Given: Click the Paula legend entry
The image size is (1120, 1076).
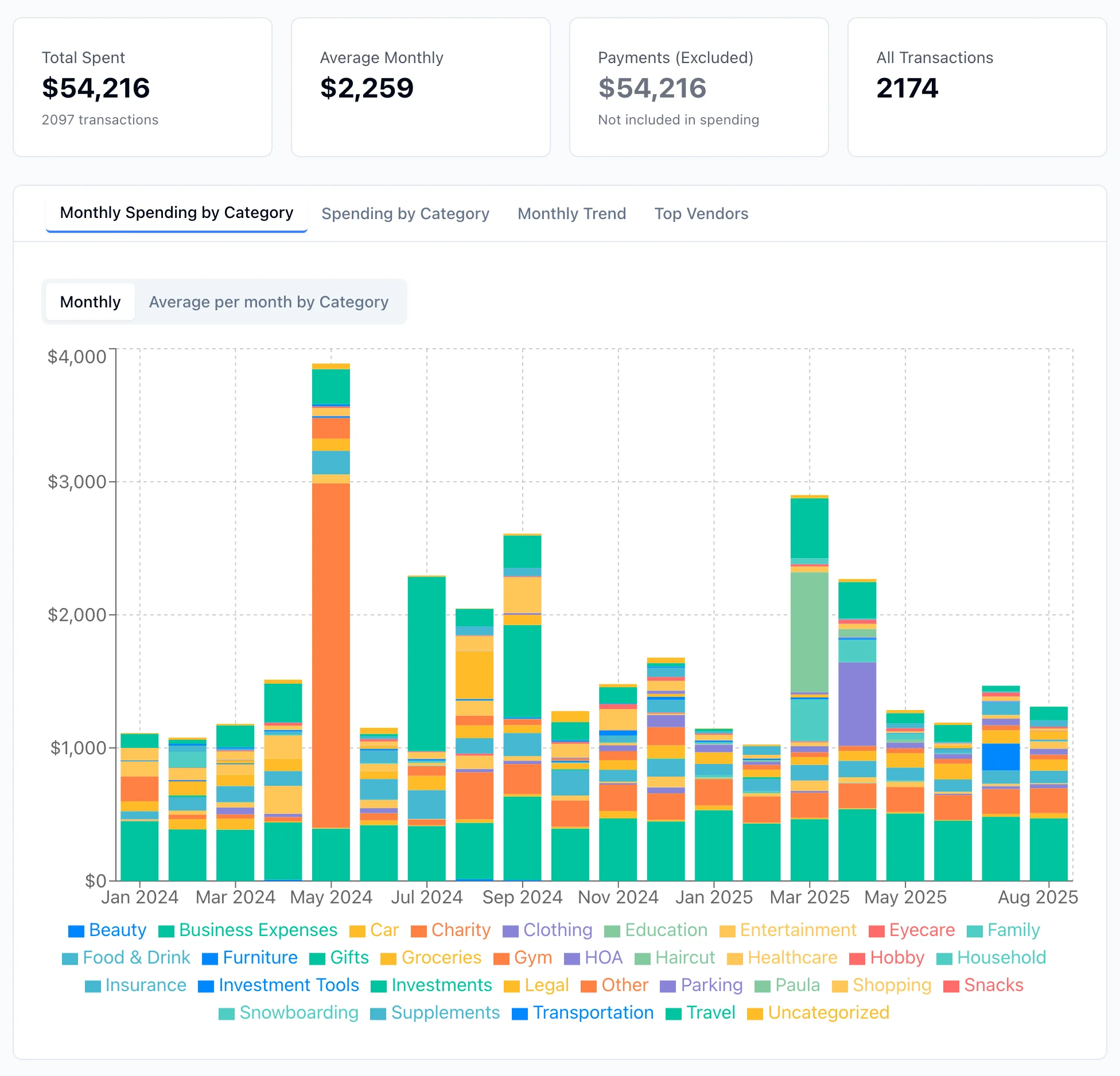Looking at the screenshot, I should (787, 985).
